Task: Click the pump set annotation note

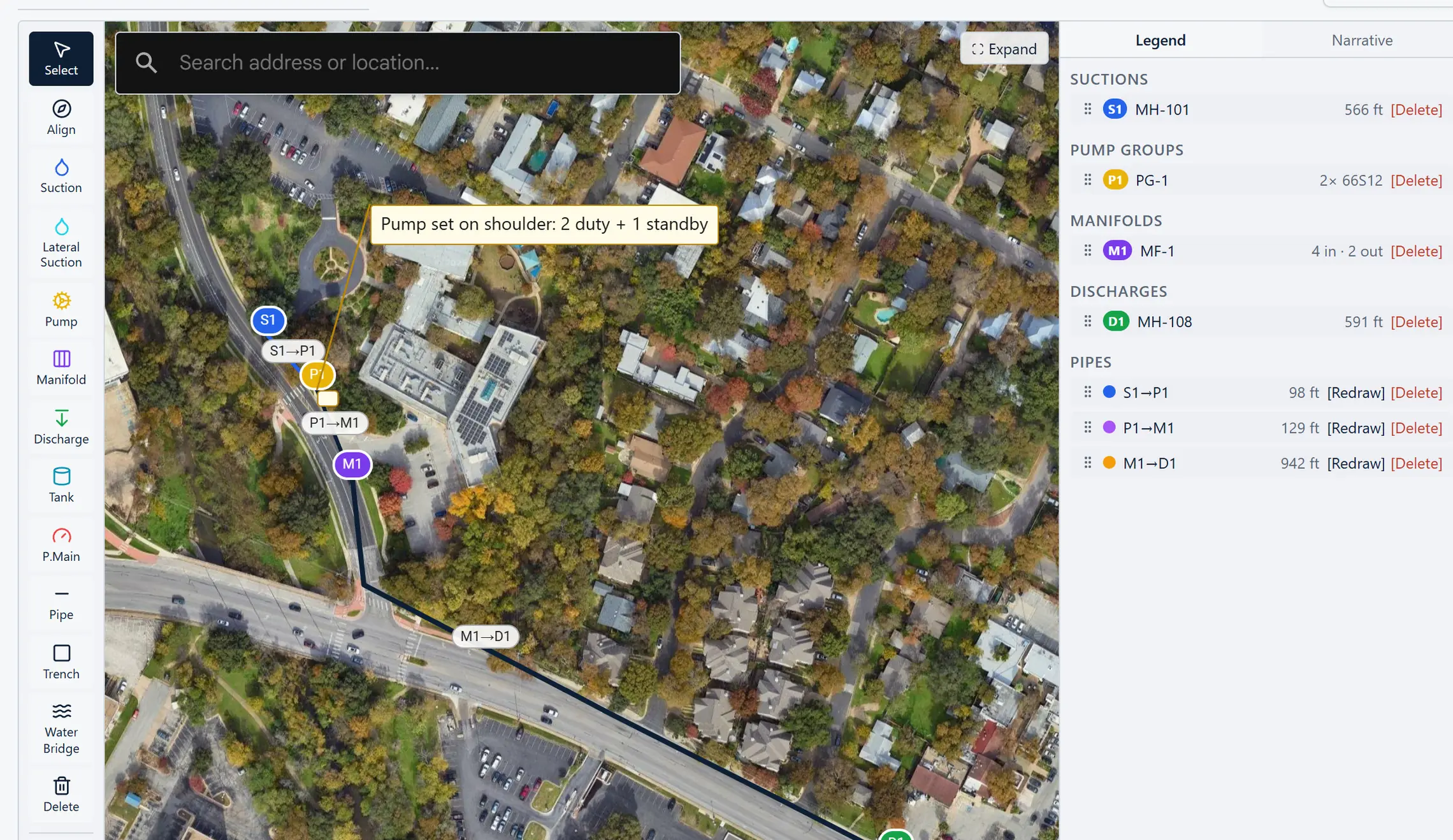Action: (x=544, y=224)
